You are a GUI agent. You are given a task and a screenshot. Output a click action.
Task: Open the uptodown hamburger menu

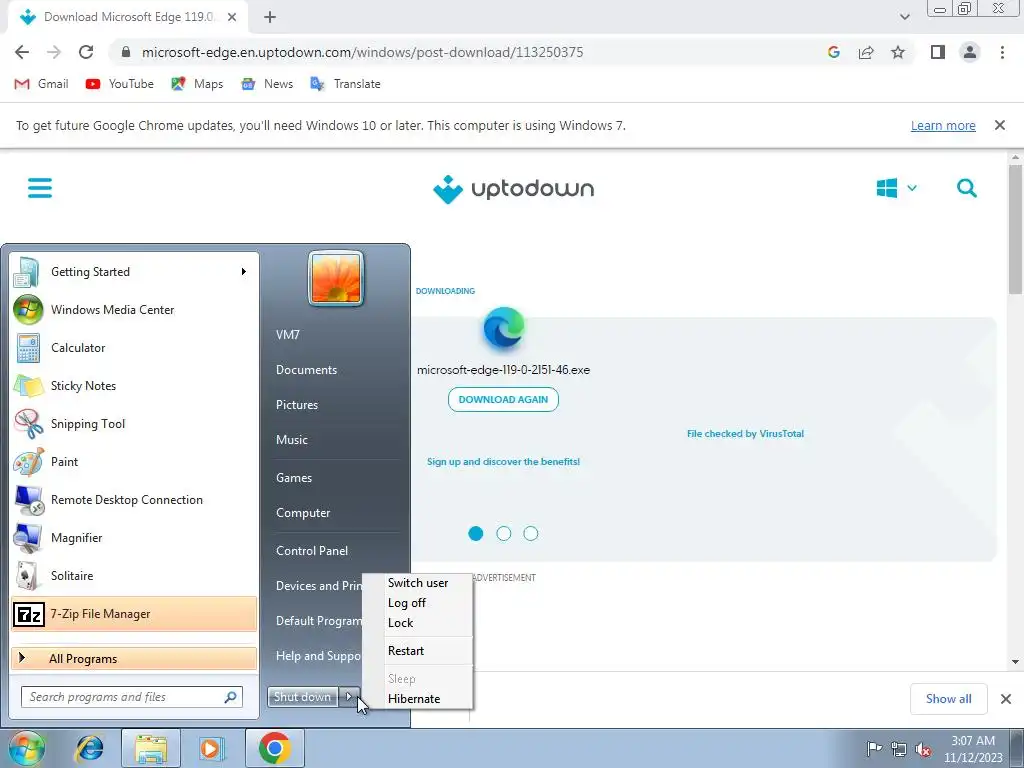coord(40,188)
